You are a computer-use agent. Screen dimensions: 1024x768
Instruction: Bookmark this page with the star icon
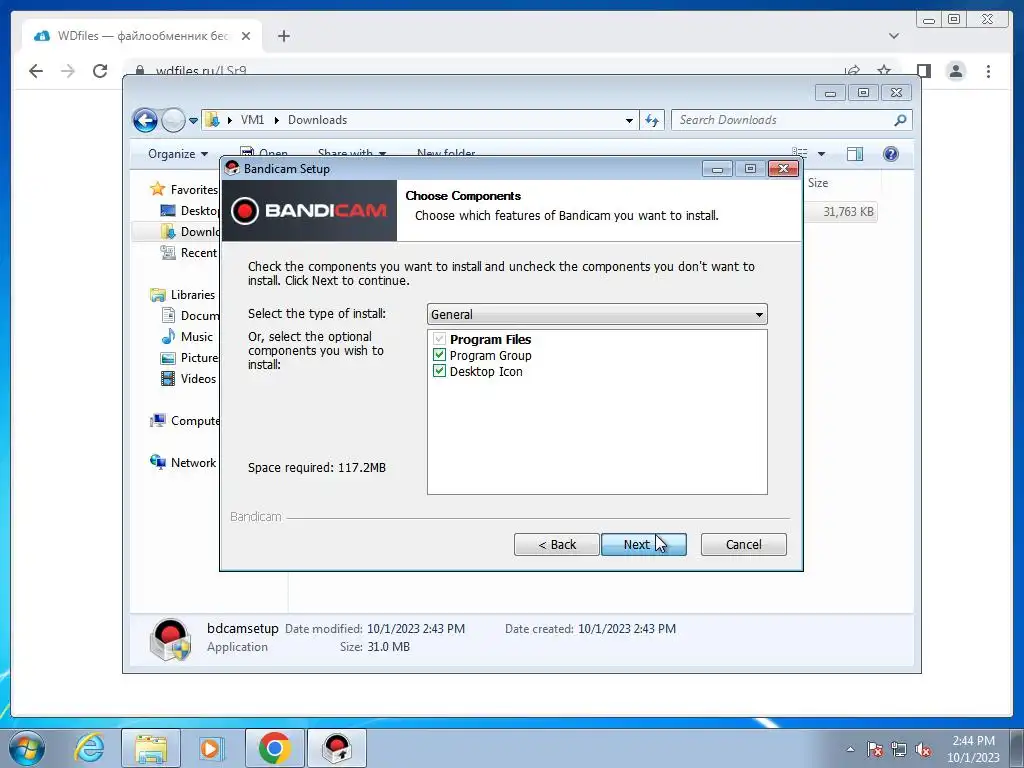pos(884,70)
